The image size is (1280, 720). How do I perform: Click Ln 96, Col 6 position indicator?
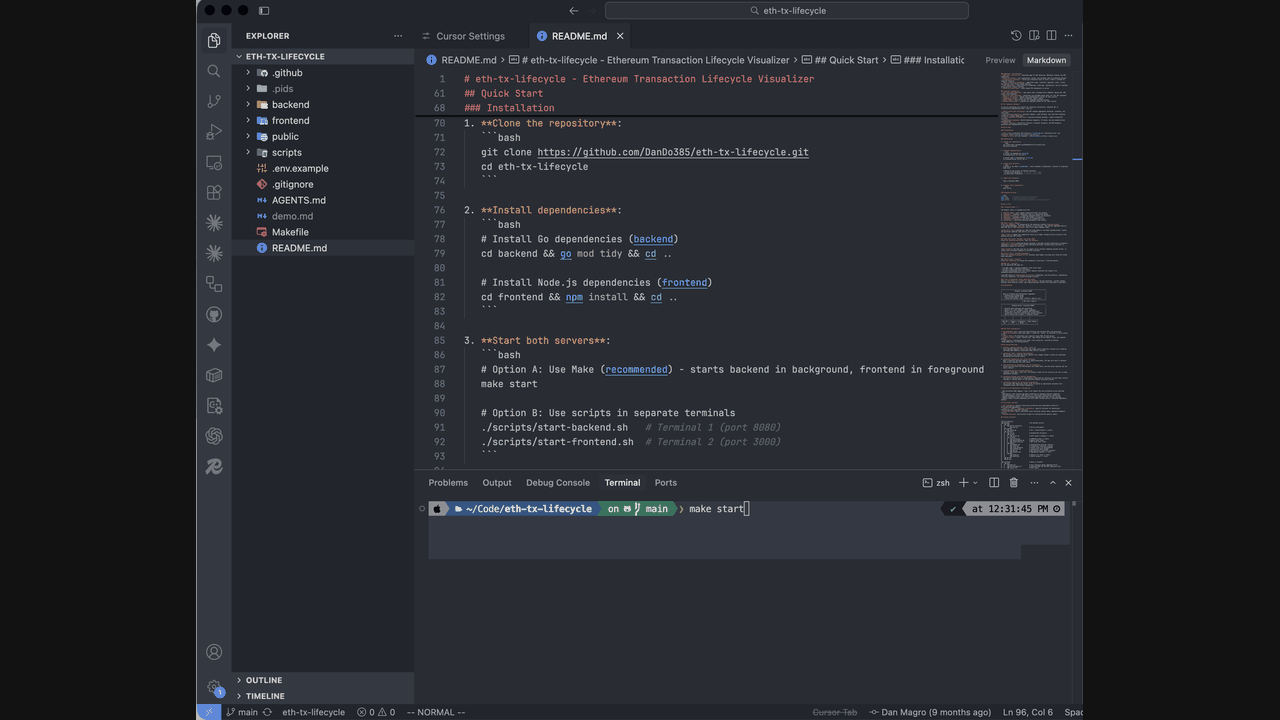[1028, 712]
